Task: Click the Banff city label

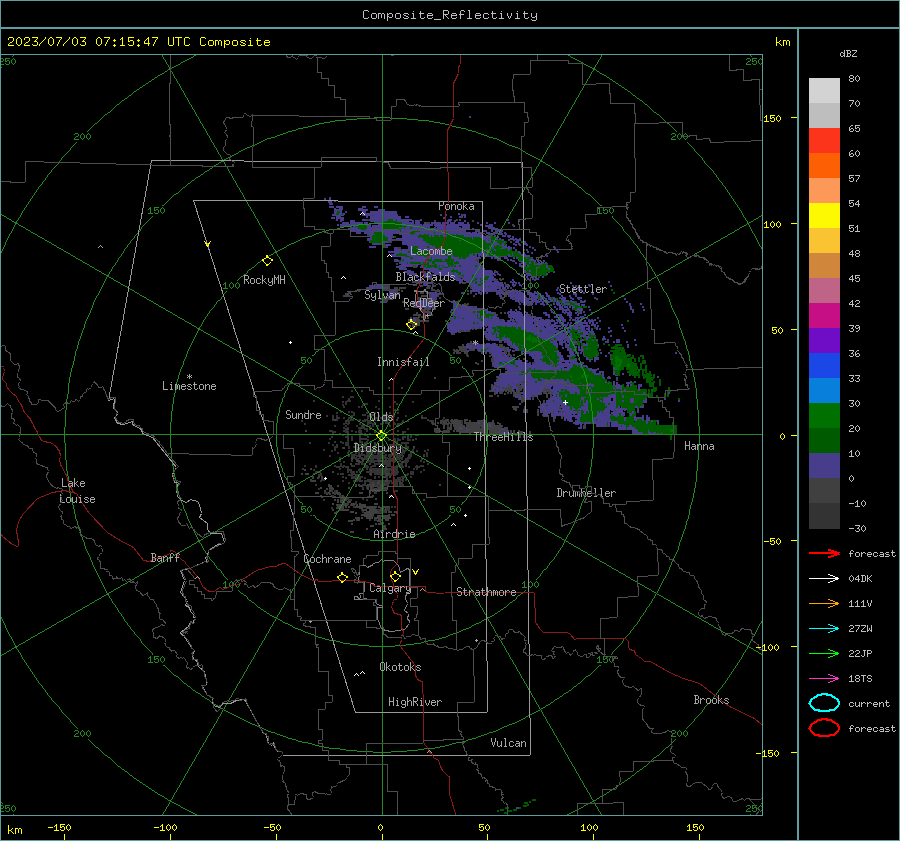Action: [165, 557]
